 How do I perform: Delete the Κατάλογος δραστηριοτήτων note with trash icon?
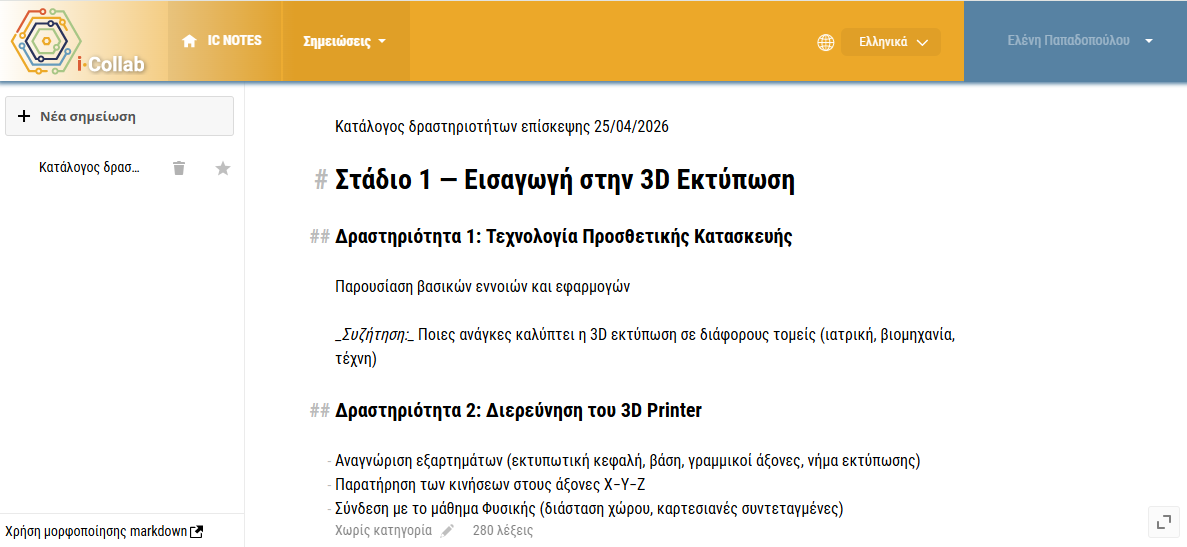click(179, 168)
